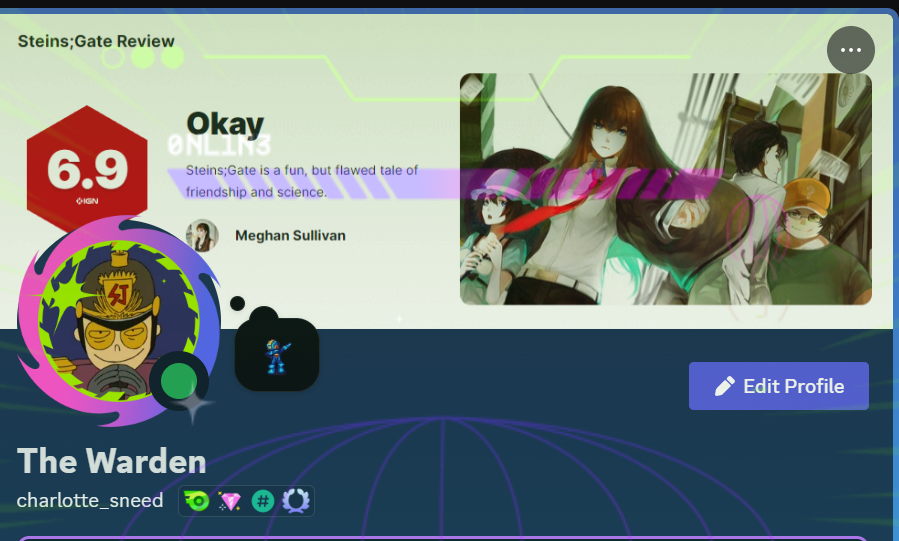
Task: Select the username charlotte_sneed
Action: (x=90, y=500)
